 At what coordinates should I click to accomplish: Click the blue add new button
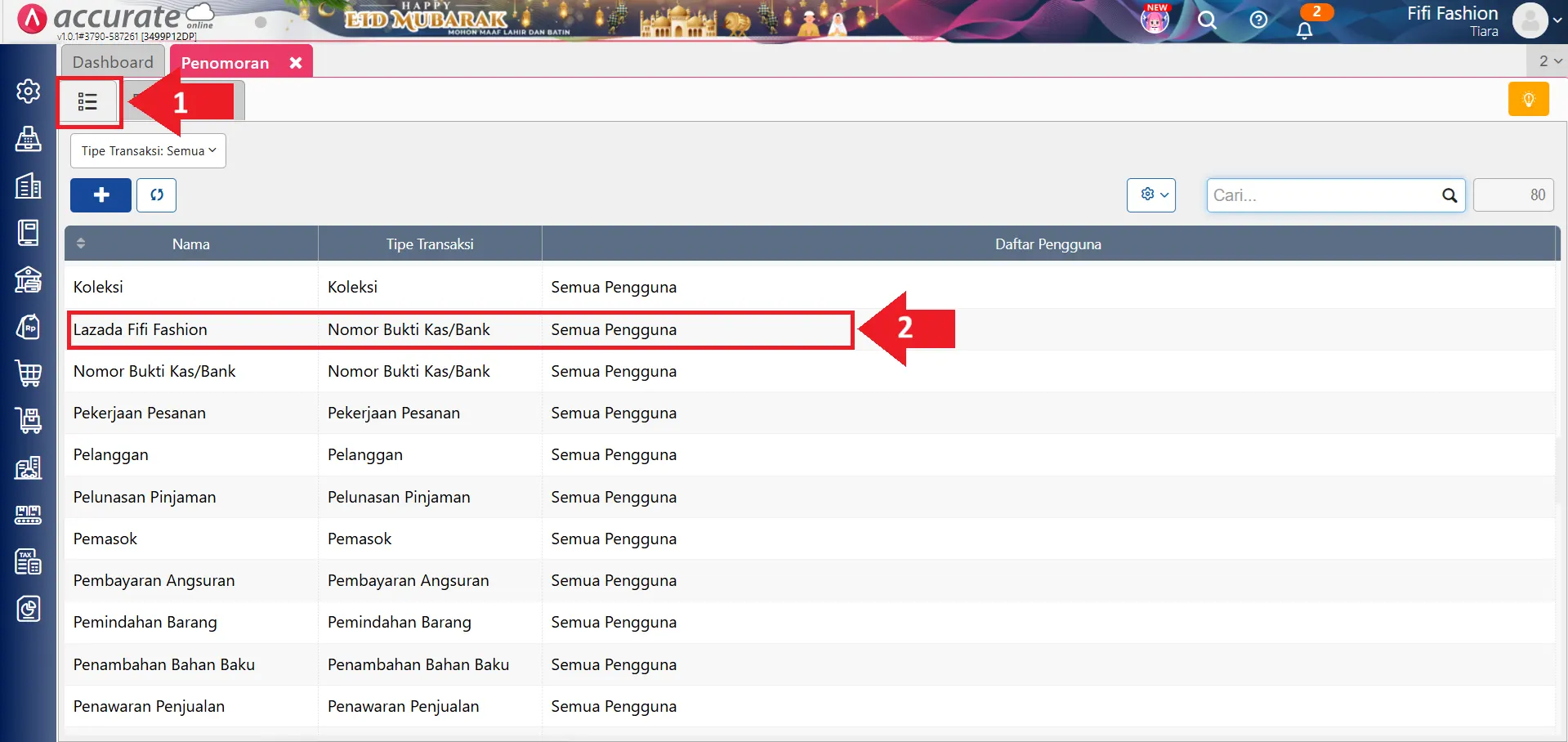pyautogui.click(x=101, y=195)
